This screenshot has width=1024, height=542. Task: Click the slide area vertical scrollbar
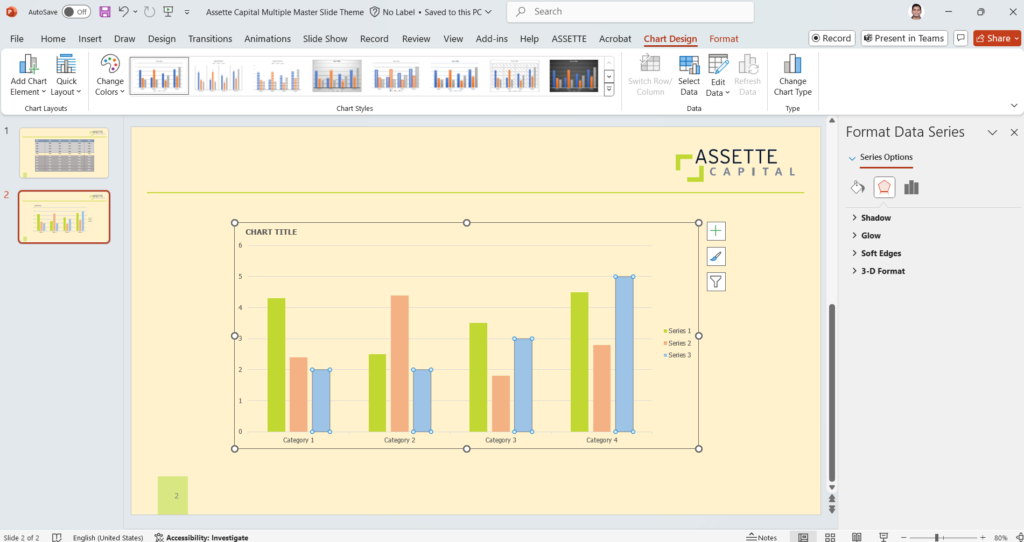pyautogui.click(x=831, y=392)
